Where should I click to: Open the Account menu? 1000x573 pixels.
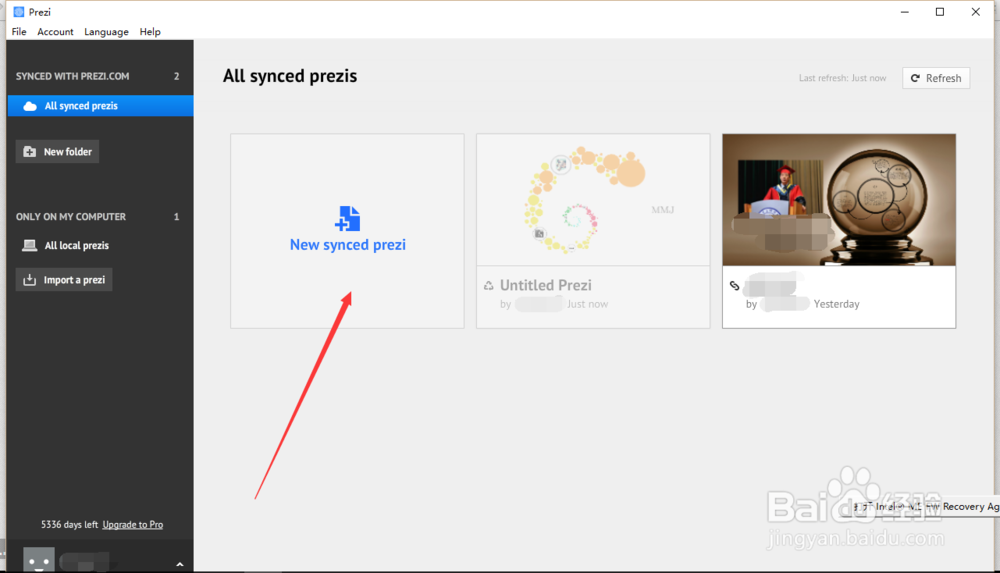[55, 32]
